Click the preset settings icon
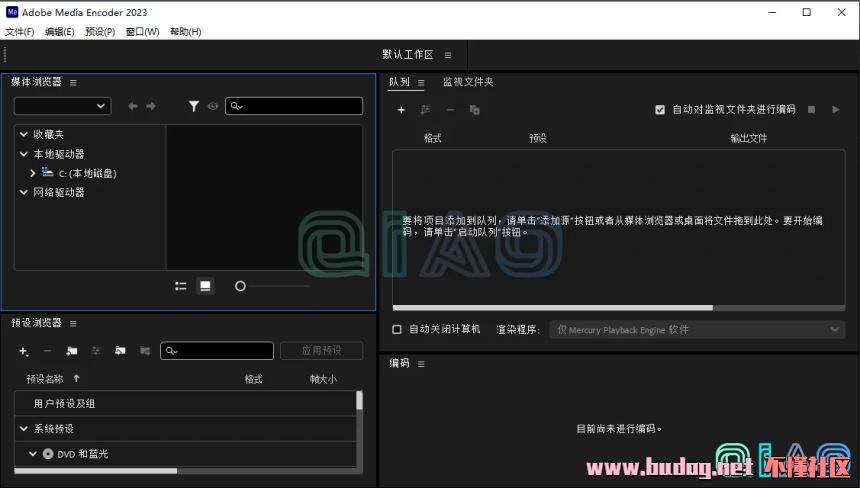The image size is (860, 488). point(96,351)
